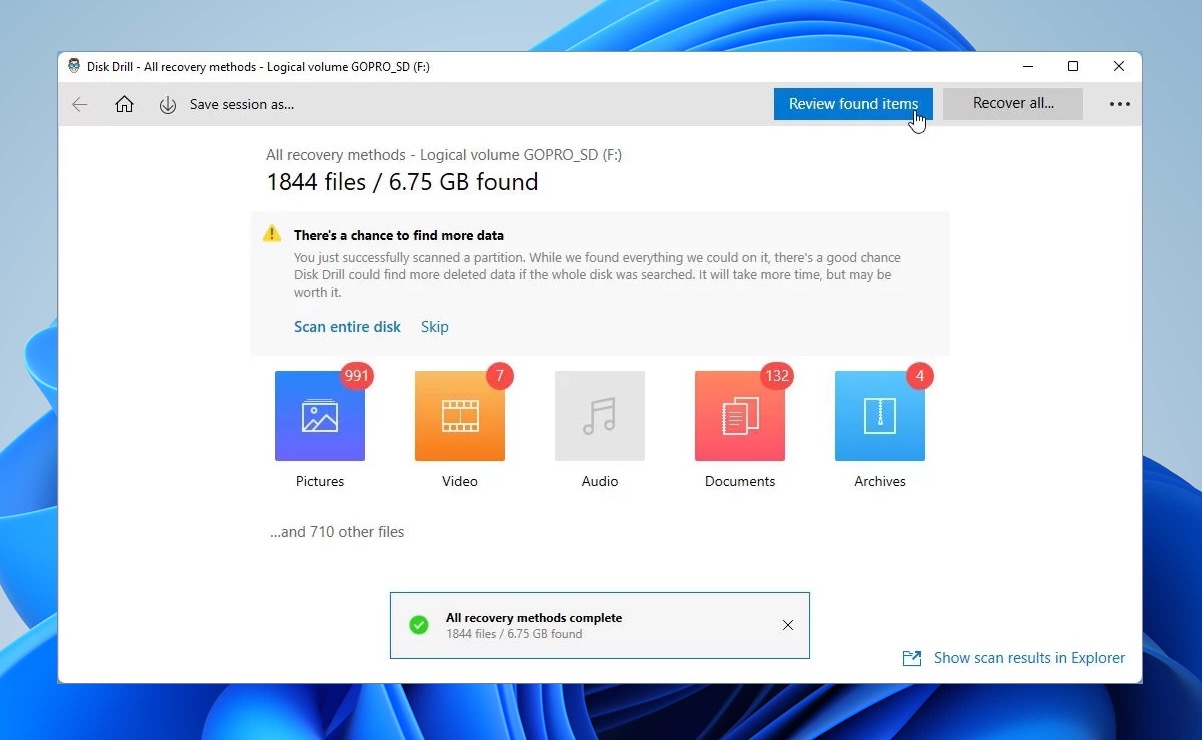
Task: Click the Audio label text
Action: [600, 481]
